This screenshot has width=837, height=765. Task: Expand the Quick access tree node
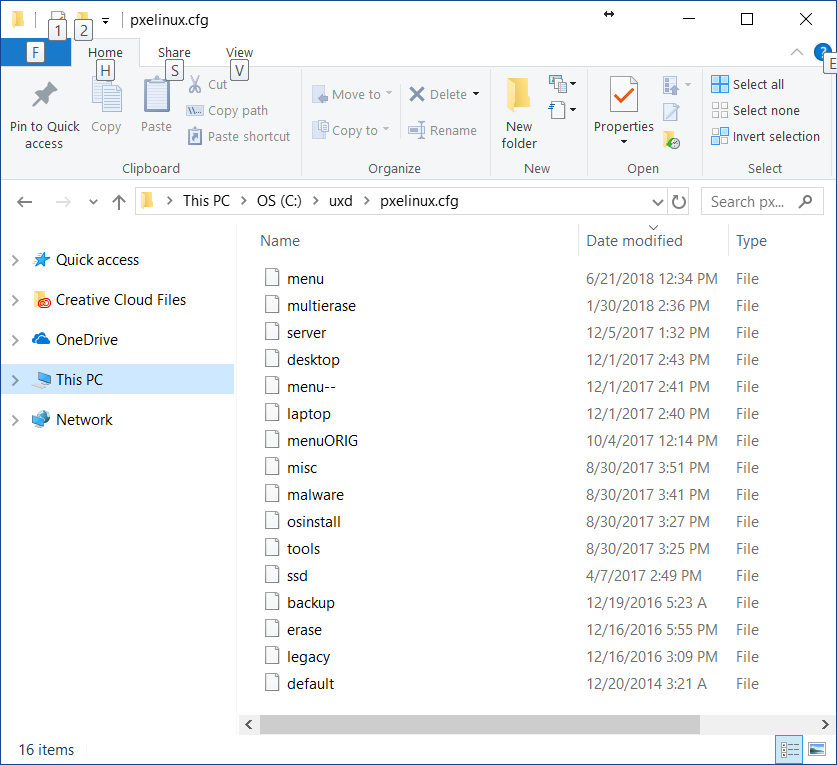pos(15,260)
